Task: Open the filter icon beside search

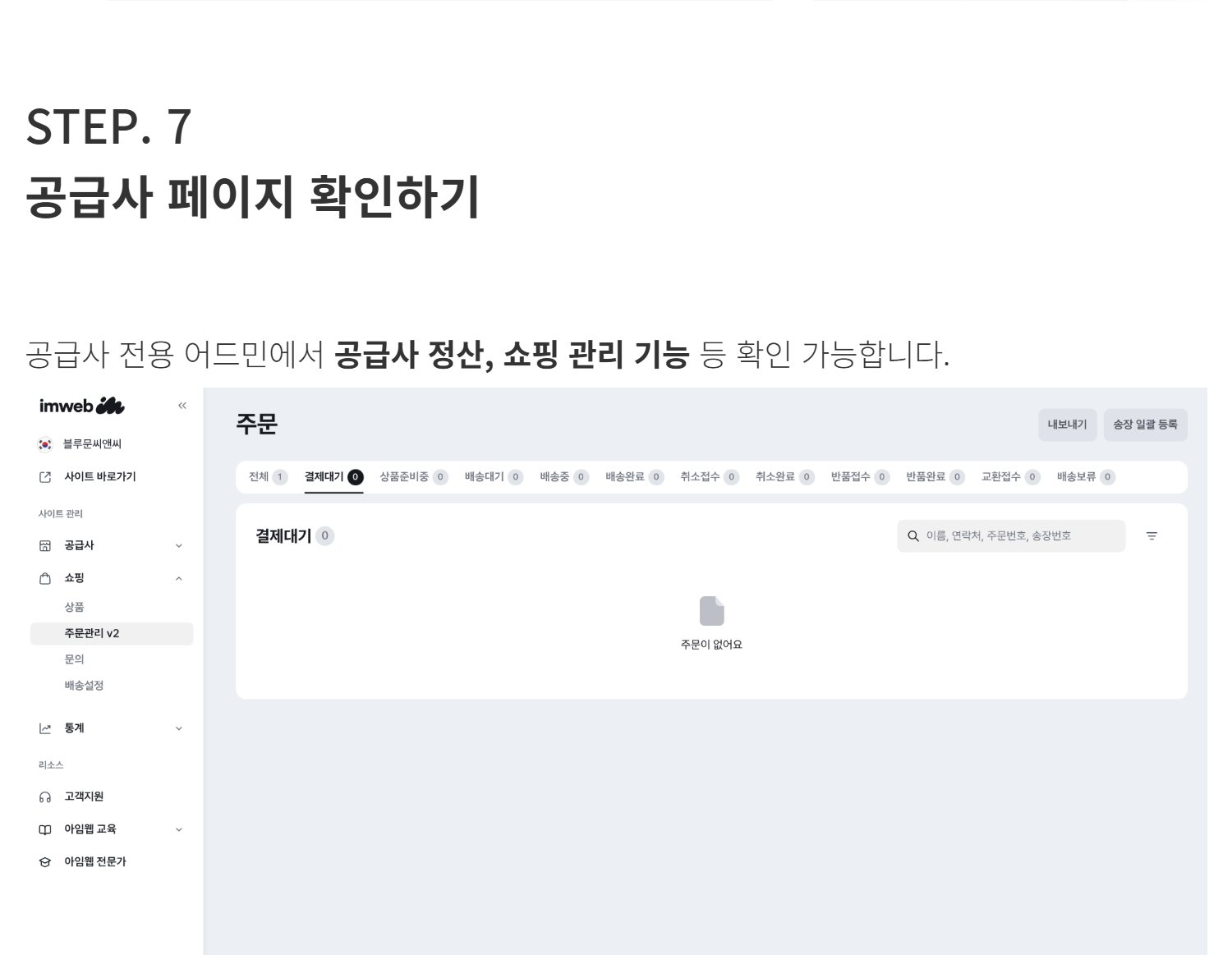Action: click(1152, 536)
